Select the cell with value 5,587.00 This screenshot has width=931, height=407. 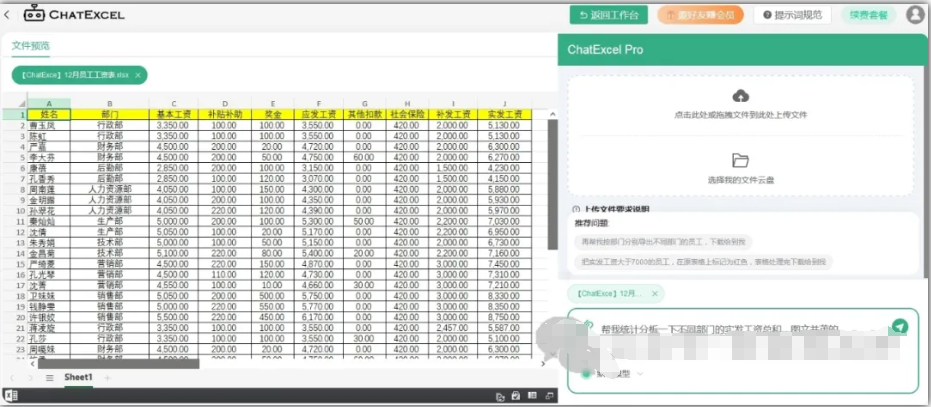[504, 327]
